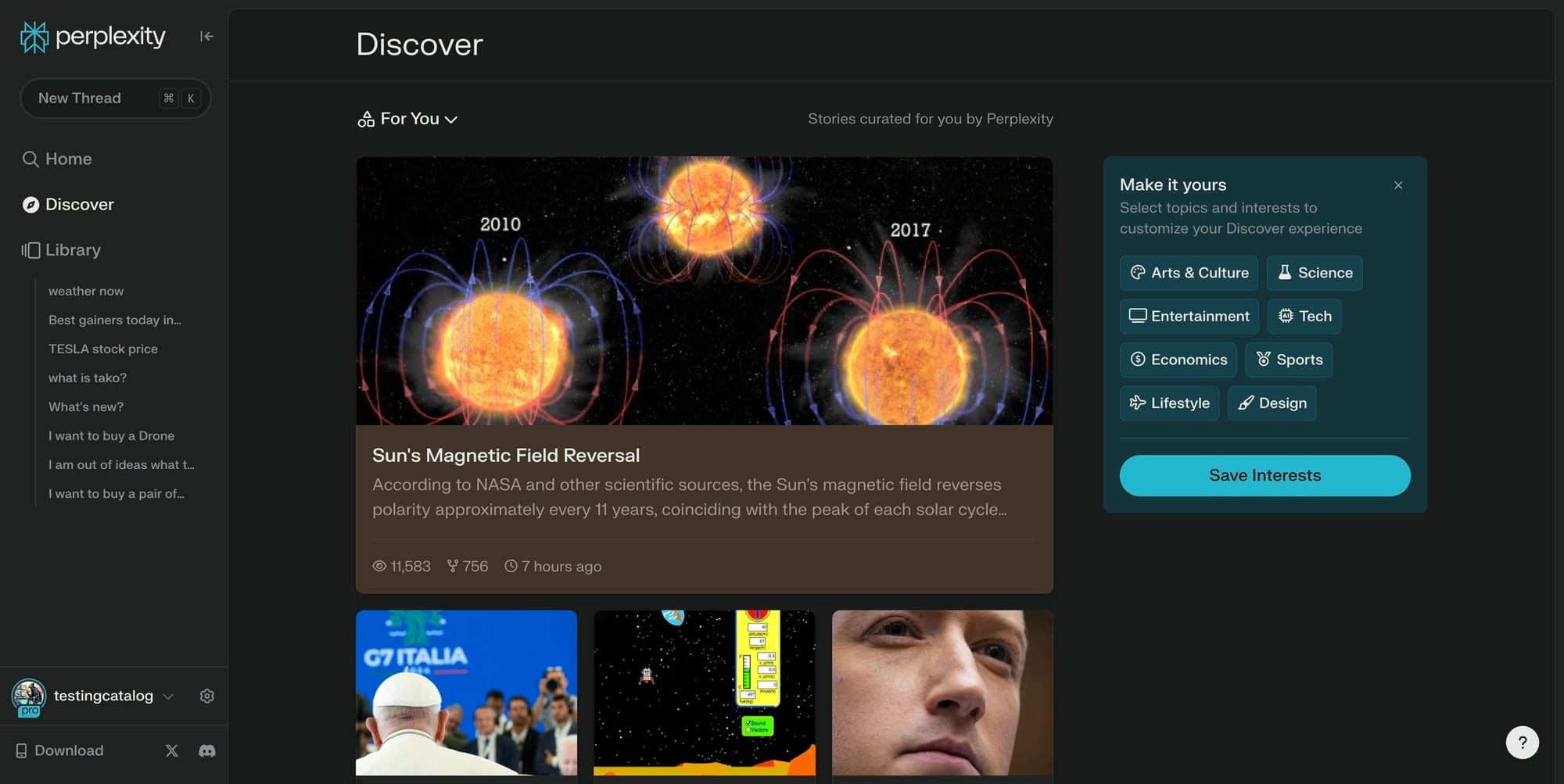The height and width of the screenshot is (784, 1564).
Task: Click the help question mark icon
Action: [1522, 742]
